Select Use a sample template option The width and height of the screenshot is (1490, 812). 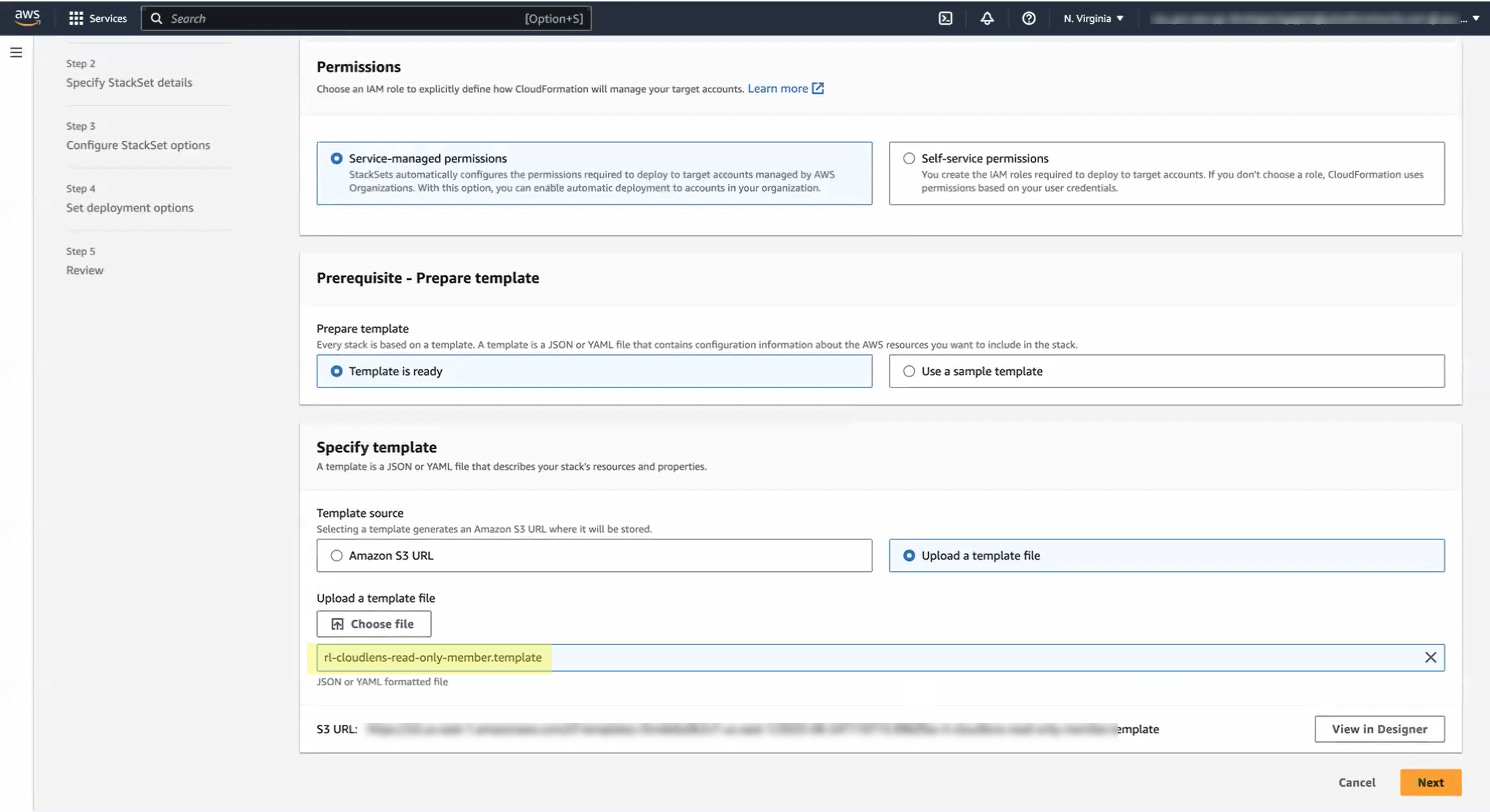(x=1167, y=371)
